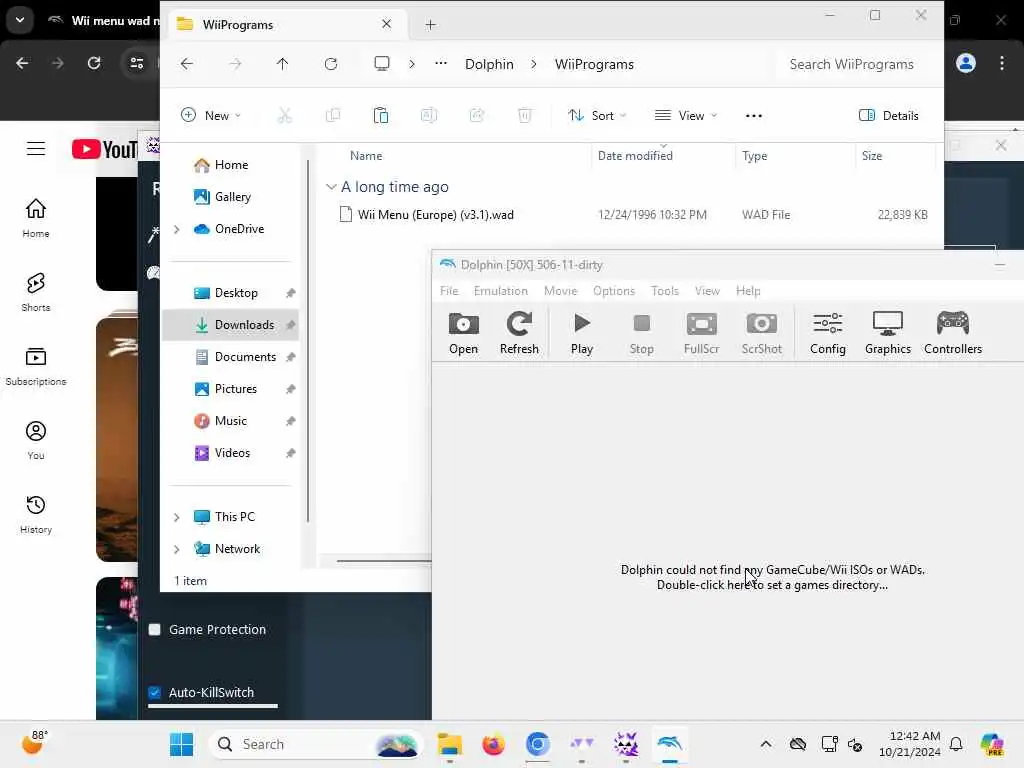The height and width of the screenshot is (768, 1024).
Task: Open Music in quick access
Action: (x=231, y=421)
